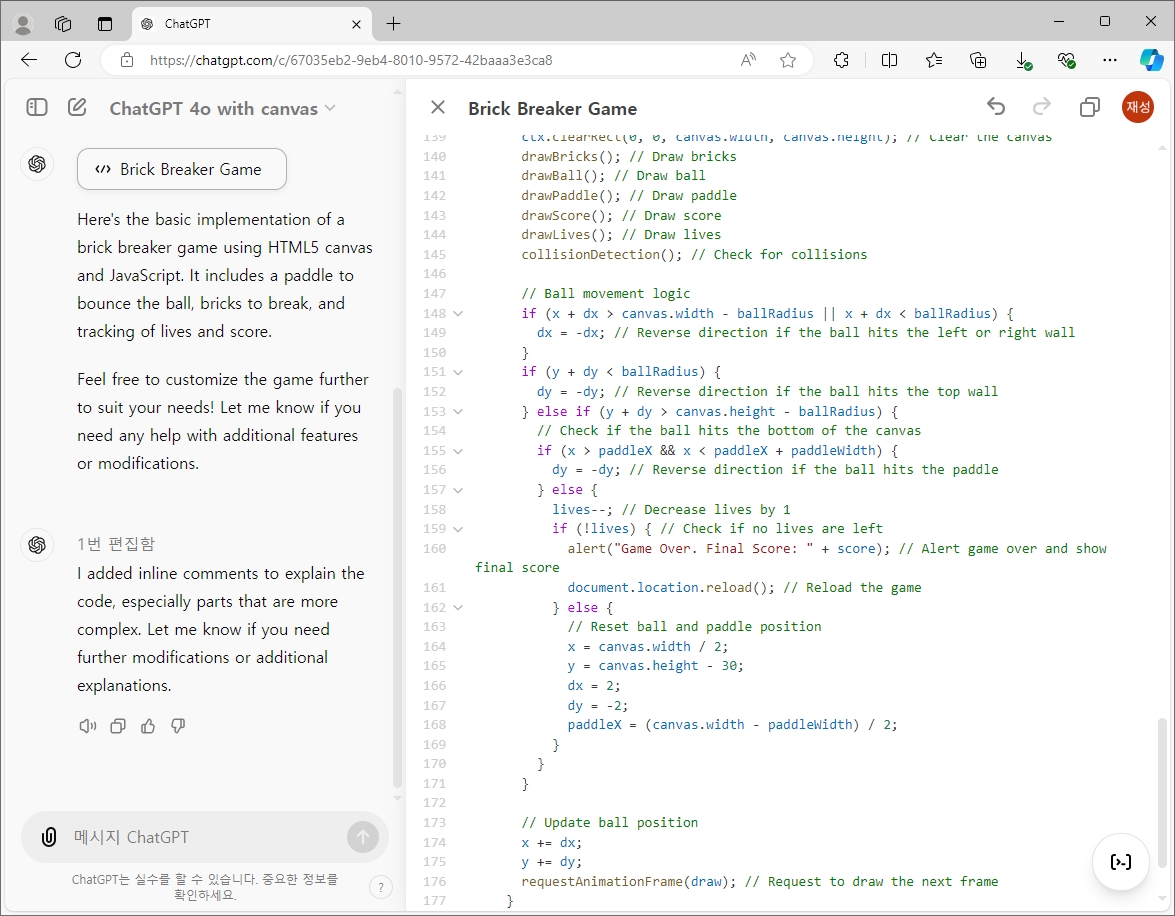Open browser settings and more menu

click(x=1110, y=60)
